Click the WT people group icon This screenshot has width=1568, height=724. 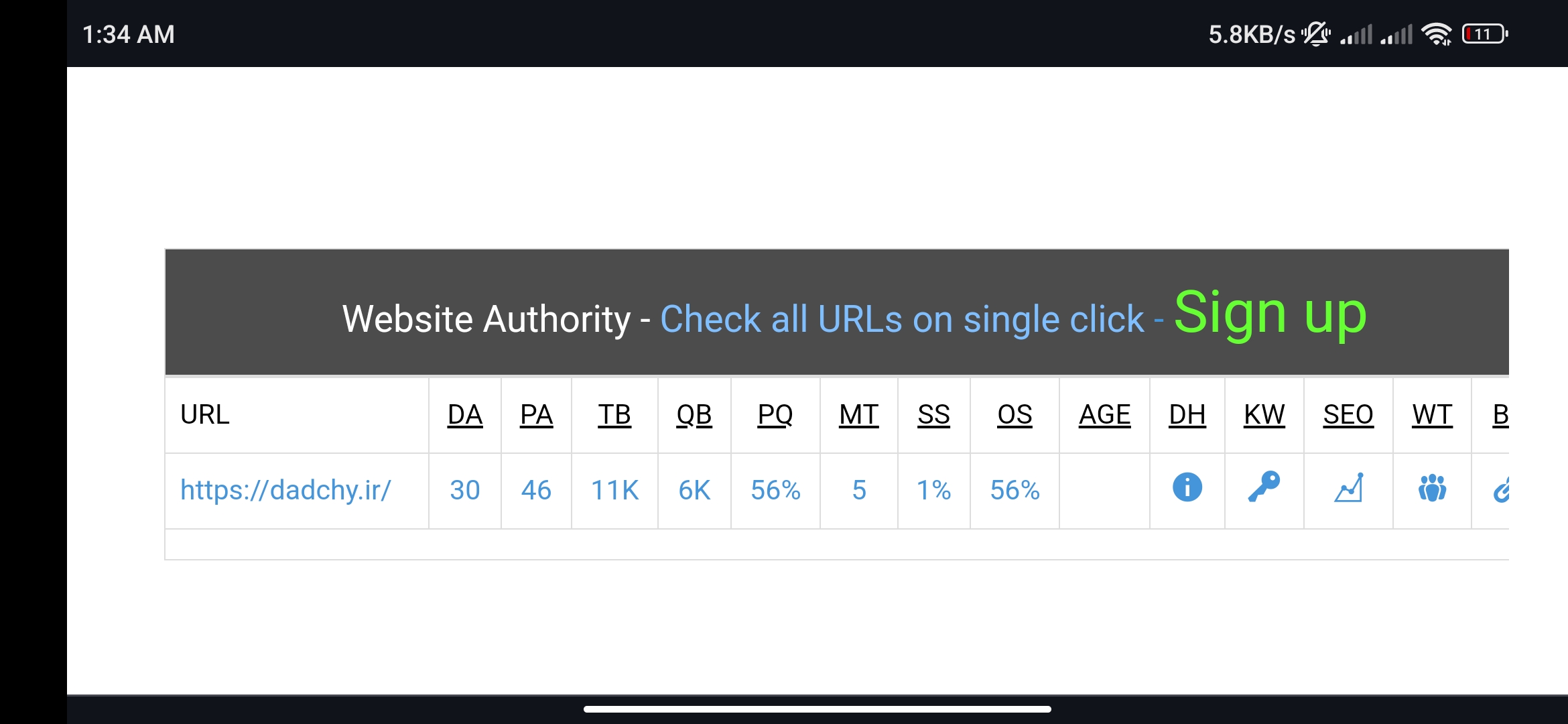[x=1432, y=488]
